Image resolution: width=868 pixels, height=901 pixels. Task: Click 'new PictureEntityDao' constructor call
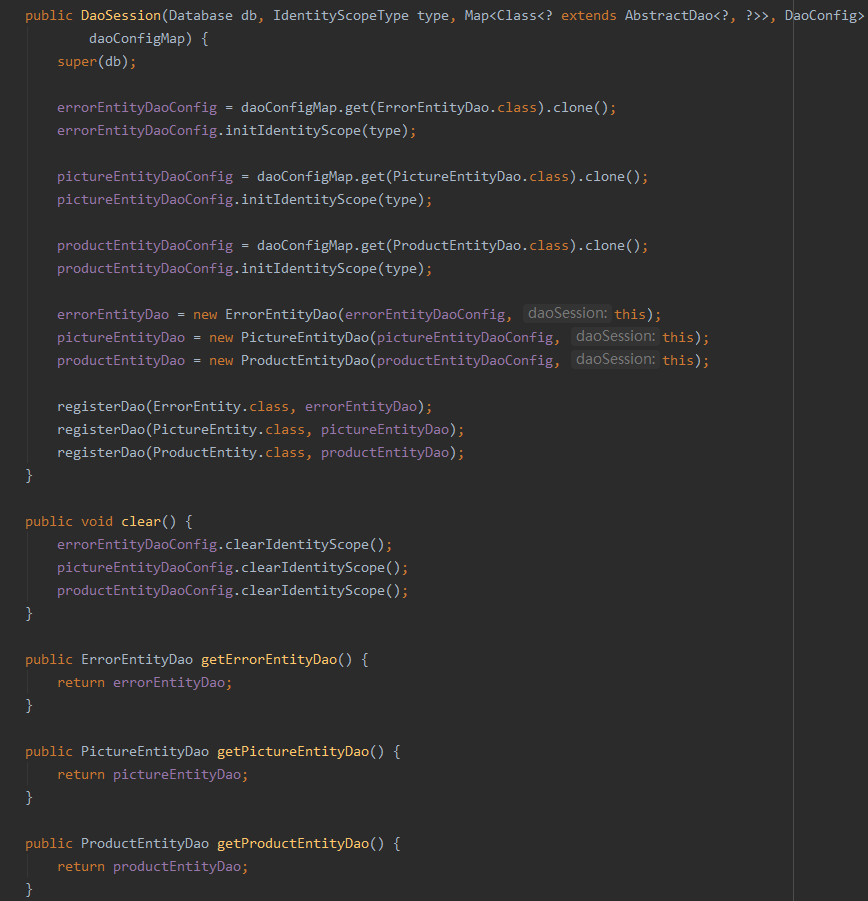point(289,337)
